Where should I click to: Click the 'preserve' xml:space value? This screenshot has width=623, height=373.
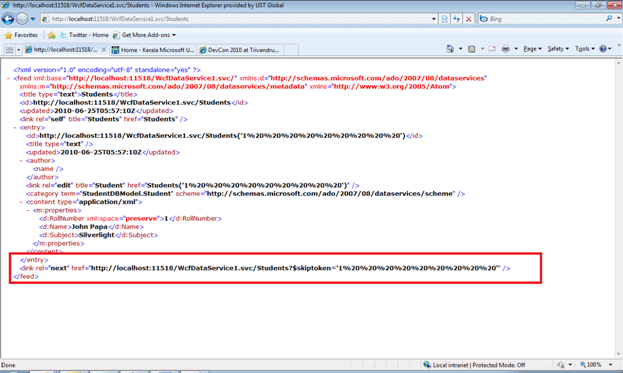[x=141, y=218]
